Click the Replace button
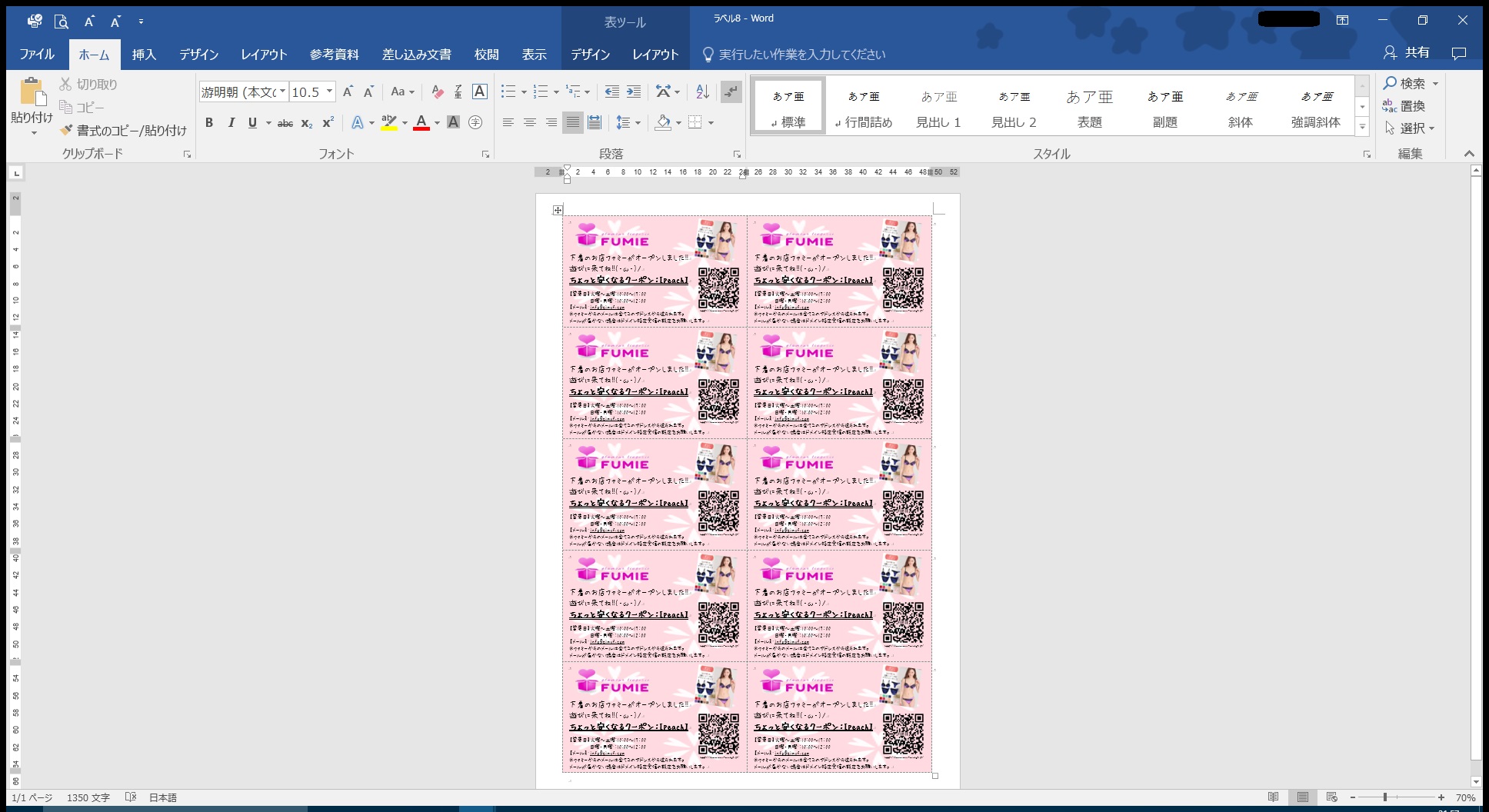 point(1404,106)
